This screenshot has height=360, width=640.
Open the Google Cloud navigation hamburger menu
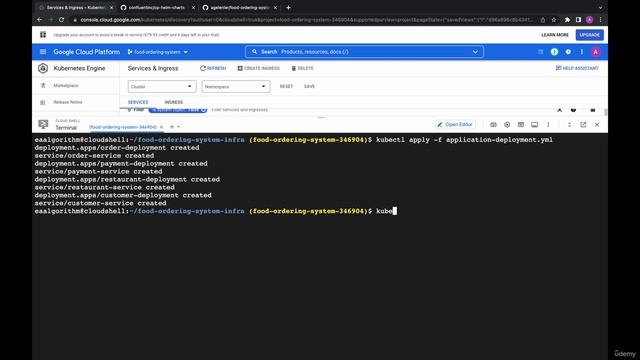43,52
